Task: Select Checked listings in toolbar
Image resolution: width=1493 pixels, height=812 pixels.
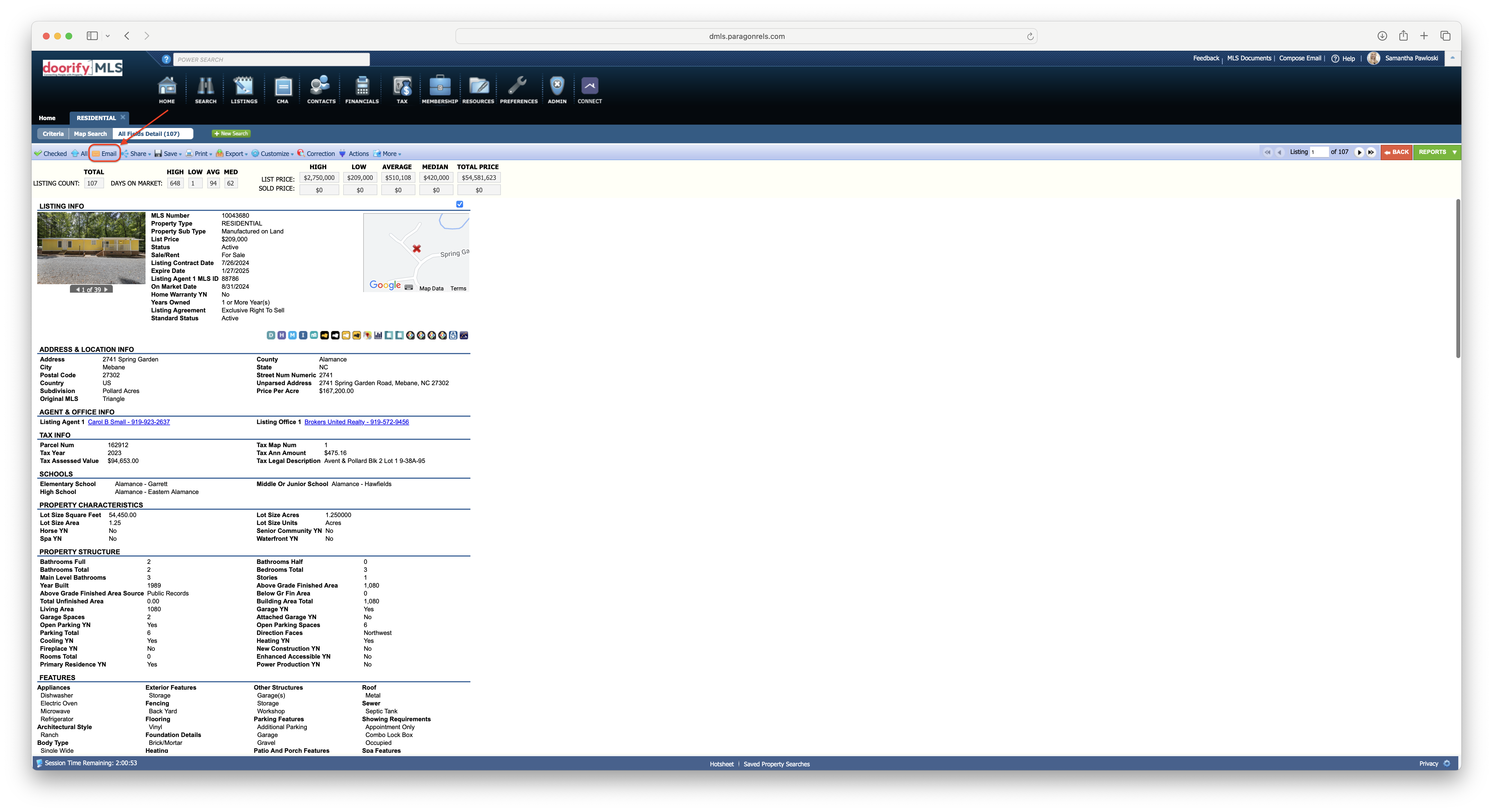Action: click(x=50, y=154)
